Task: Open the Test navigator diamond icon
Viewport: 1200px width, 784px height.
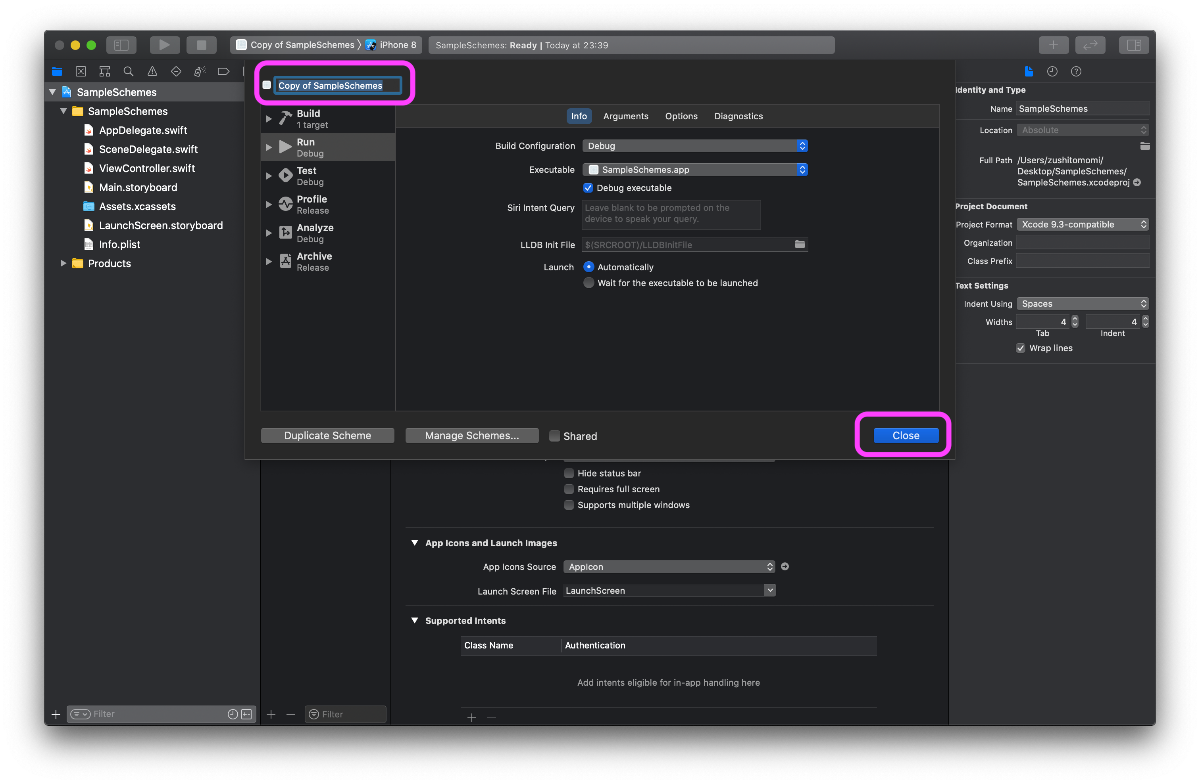Action: (176, 71)
